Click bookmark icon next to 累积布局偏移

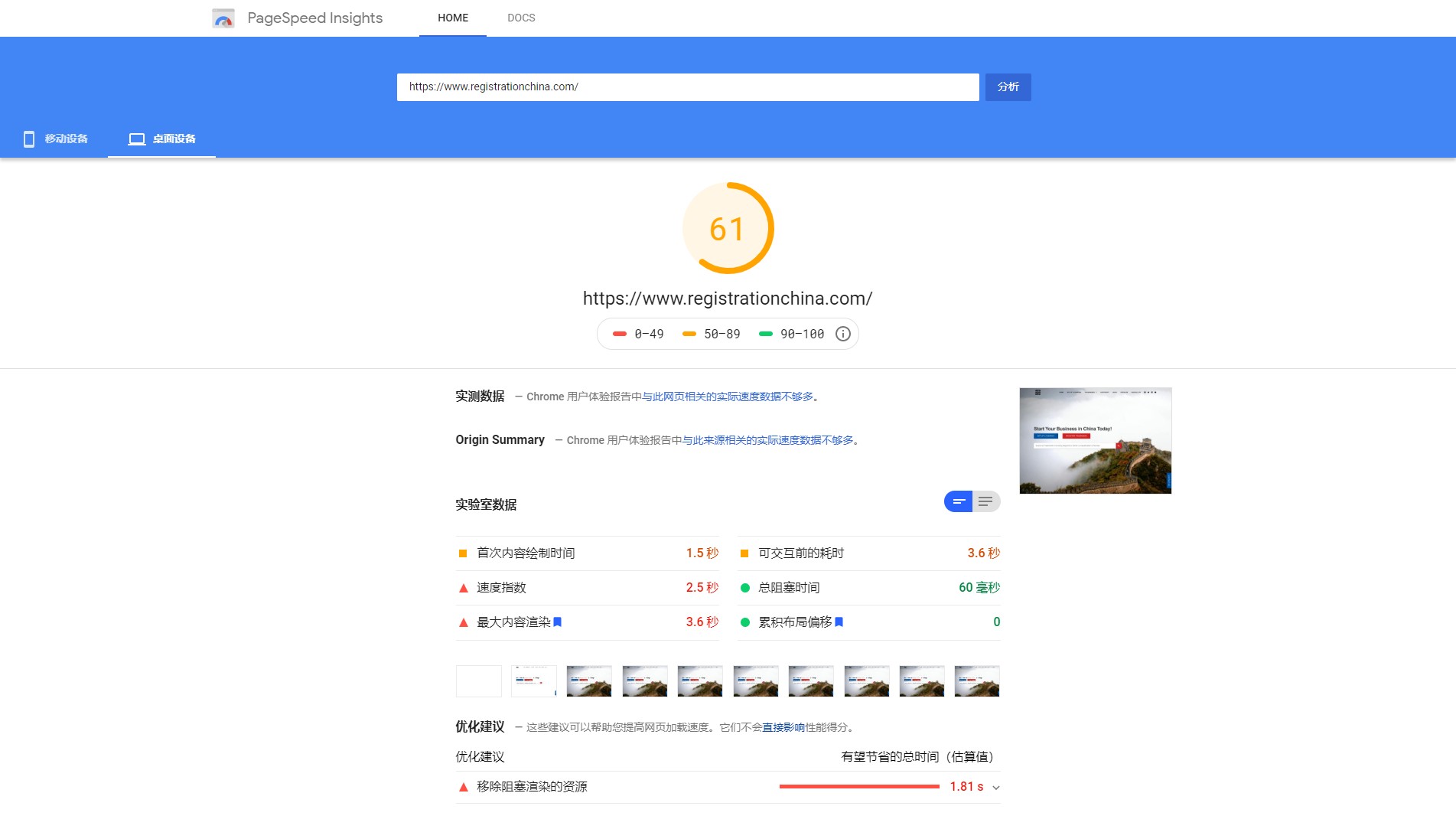pos(839,622)
